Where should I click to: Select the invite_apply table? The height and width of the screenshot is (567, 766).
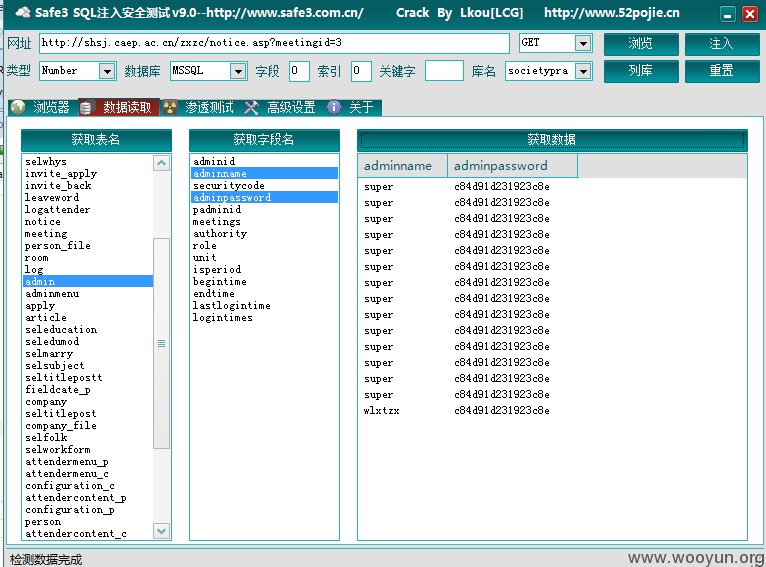pos(88,173)
